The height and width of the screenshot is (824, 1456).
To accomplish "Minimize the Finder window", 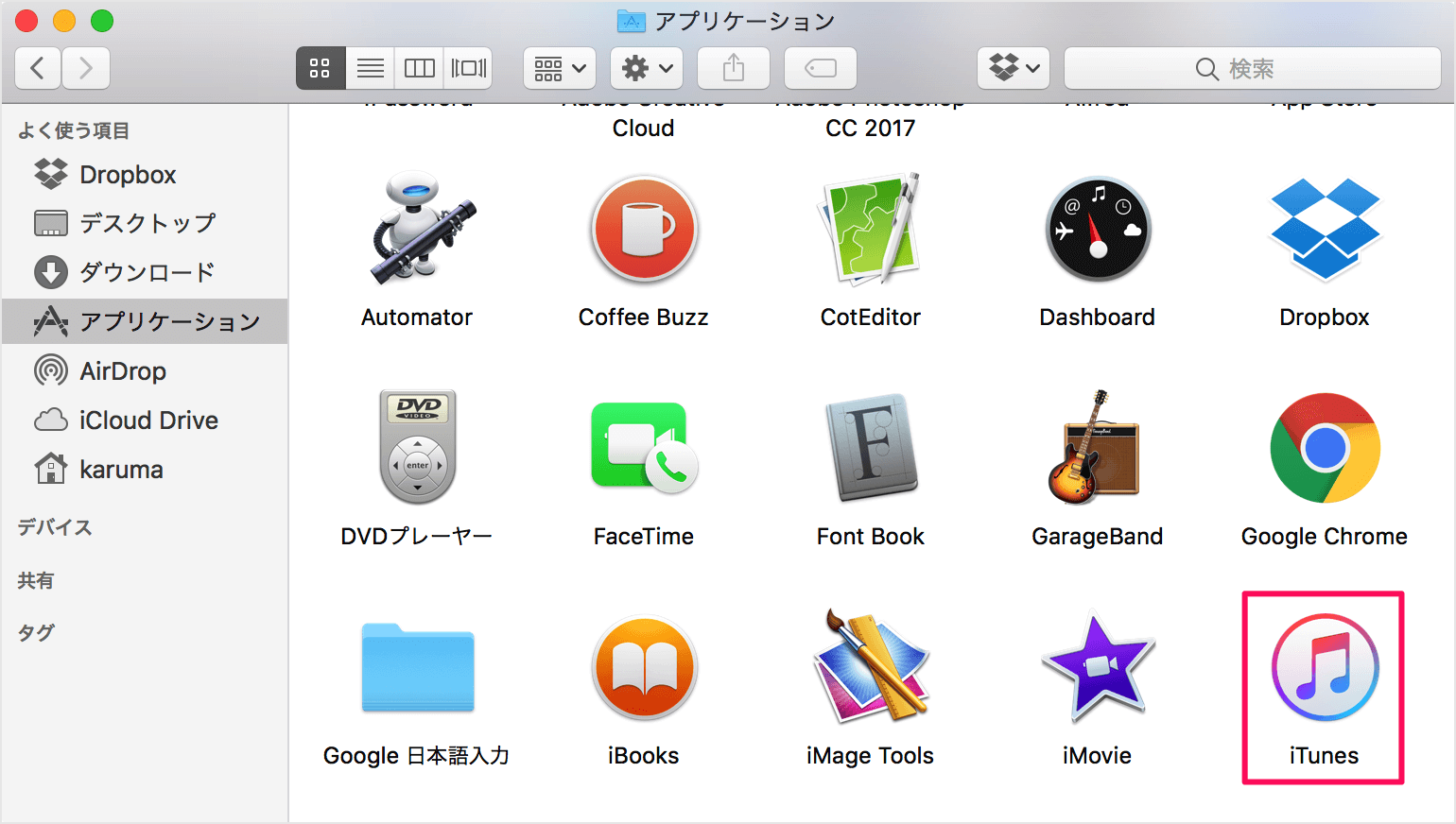I will point(64,21).
